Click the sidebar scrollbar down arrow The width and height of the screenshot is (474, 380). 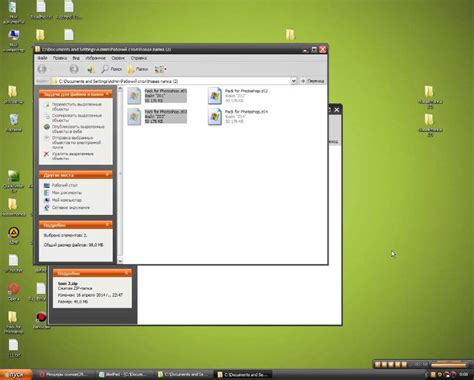[120, 261]
